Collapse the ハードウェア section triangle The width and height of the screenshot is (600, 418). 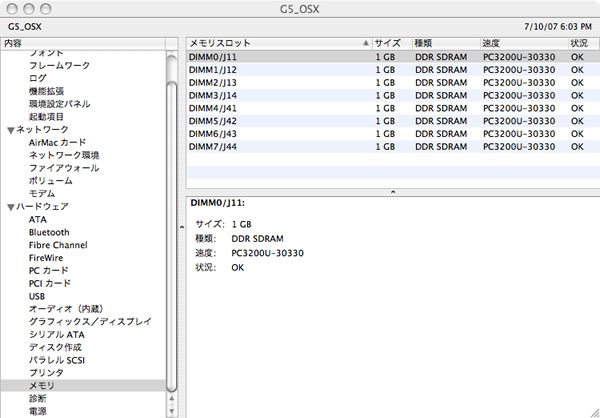click(x=11, y=207)
